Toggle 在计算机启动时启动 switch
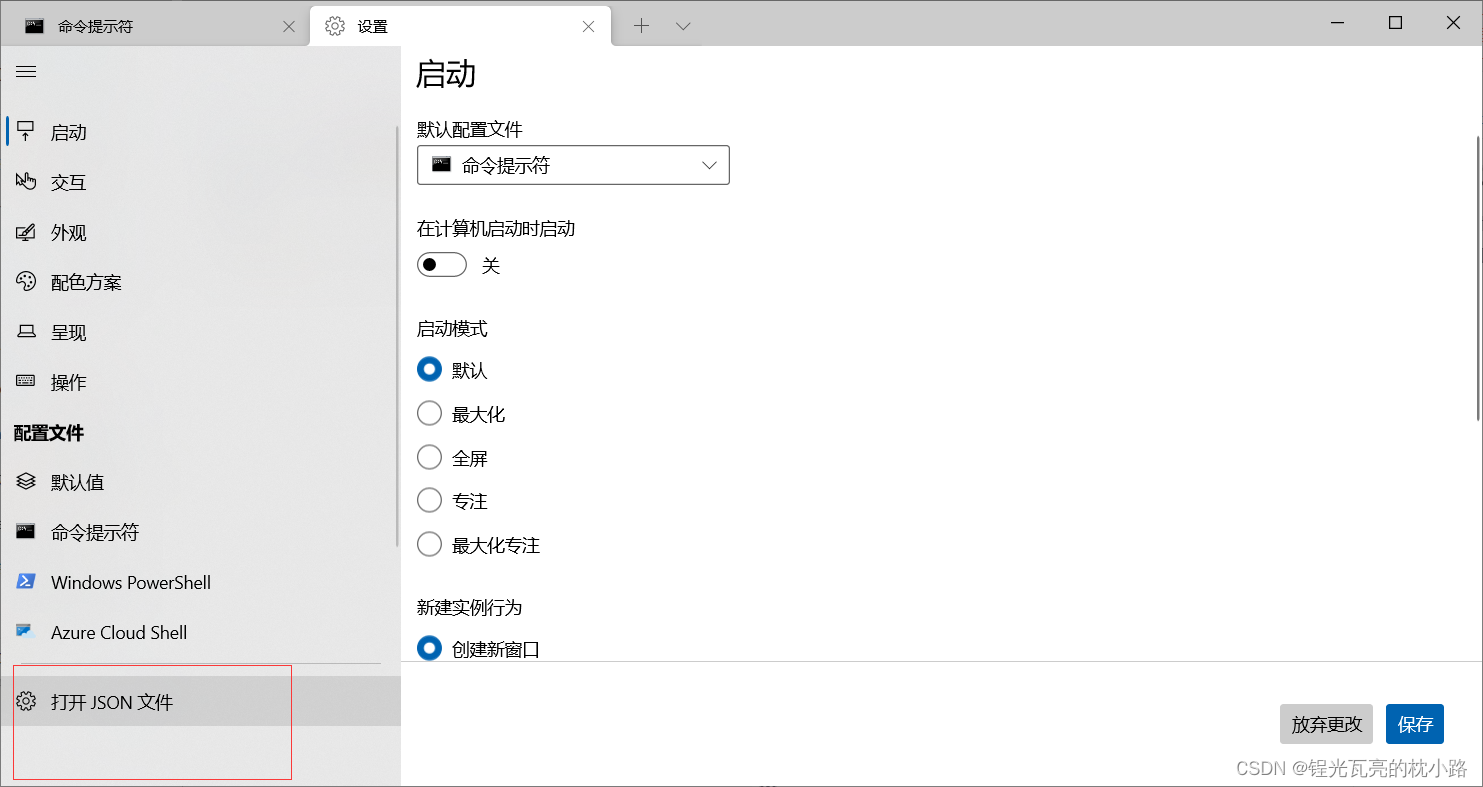 click(x=442, y=265)
